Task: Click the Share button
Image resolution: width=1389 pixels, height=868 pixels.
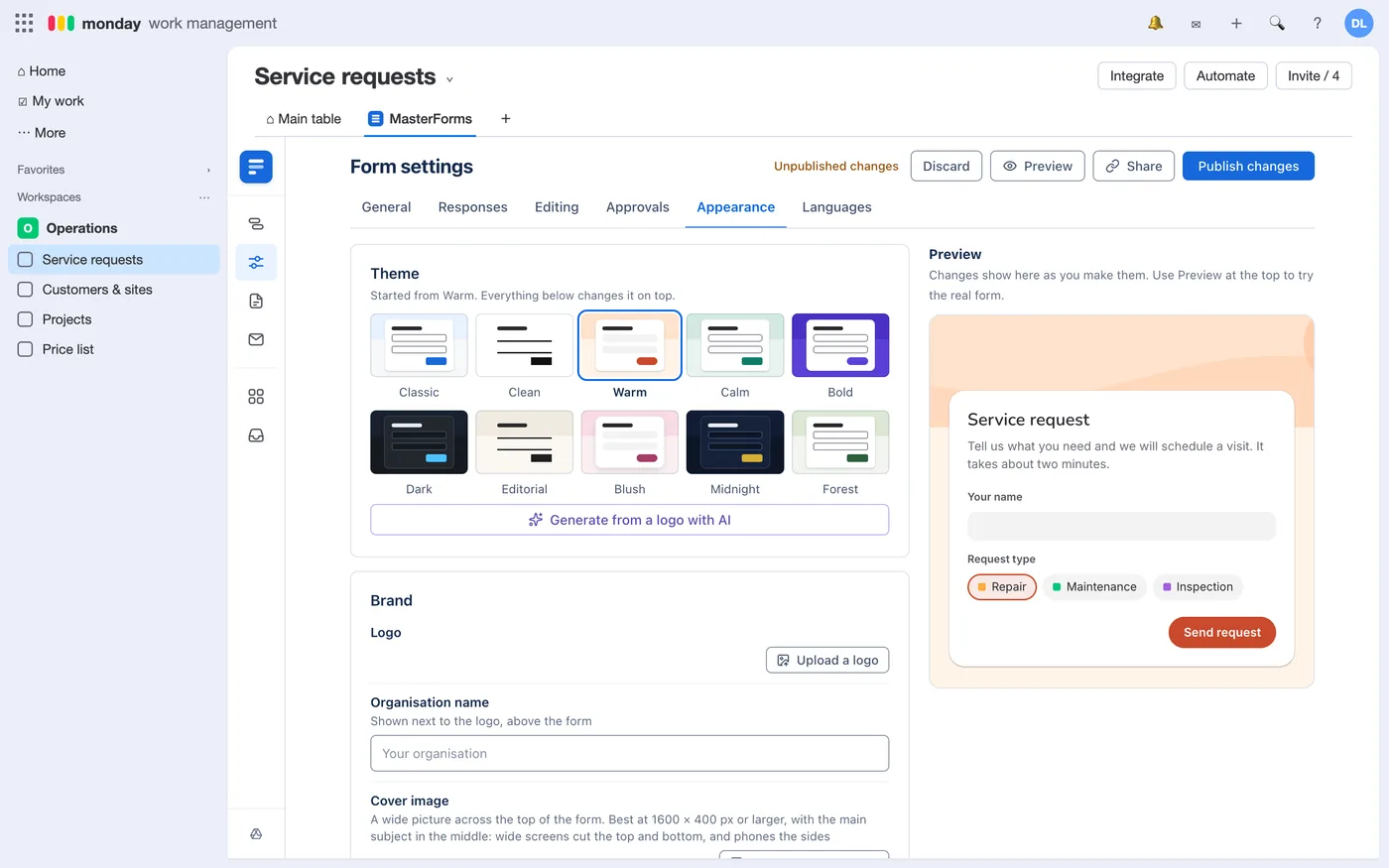Action: [1134, 166]
